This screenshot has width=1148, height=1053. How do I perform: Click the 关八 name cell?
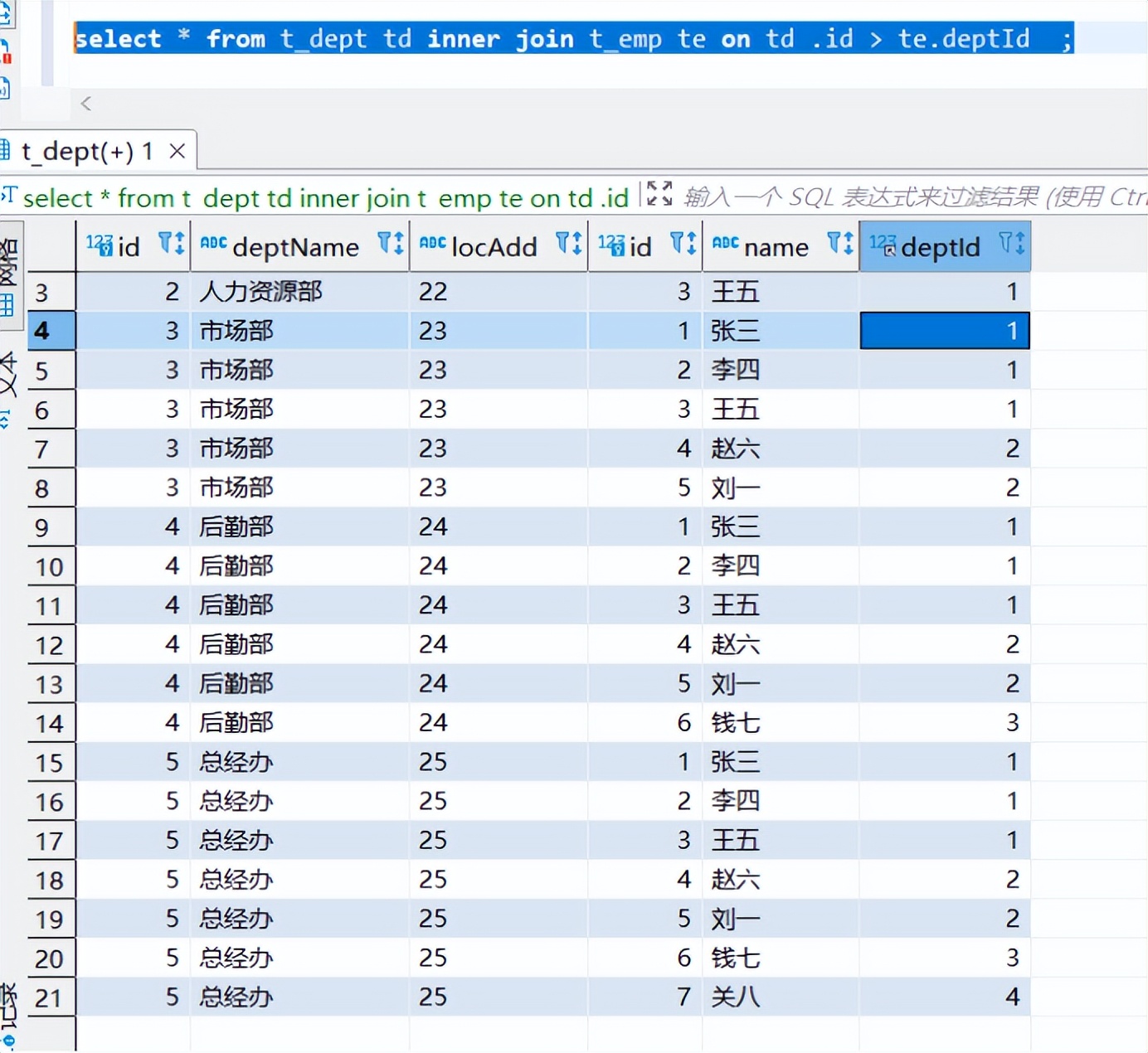tap(781, 997)
